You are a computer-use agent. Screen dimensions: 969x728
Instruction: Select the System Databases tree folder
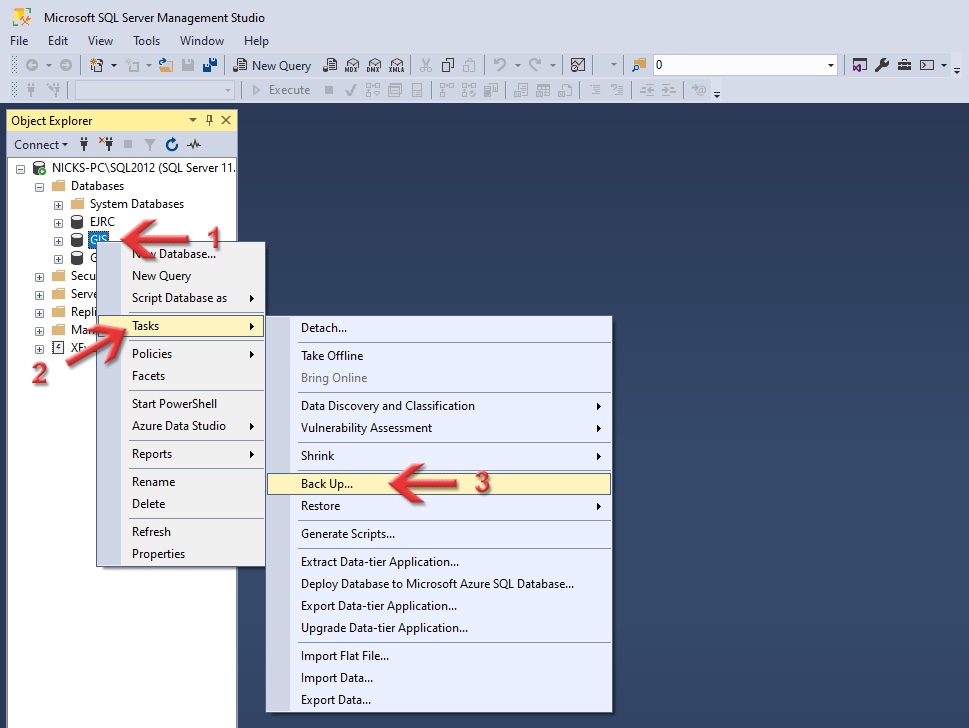pyautogui.click(x=137, y=204)
